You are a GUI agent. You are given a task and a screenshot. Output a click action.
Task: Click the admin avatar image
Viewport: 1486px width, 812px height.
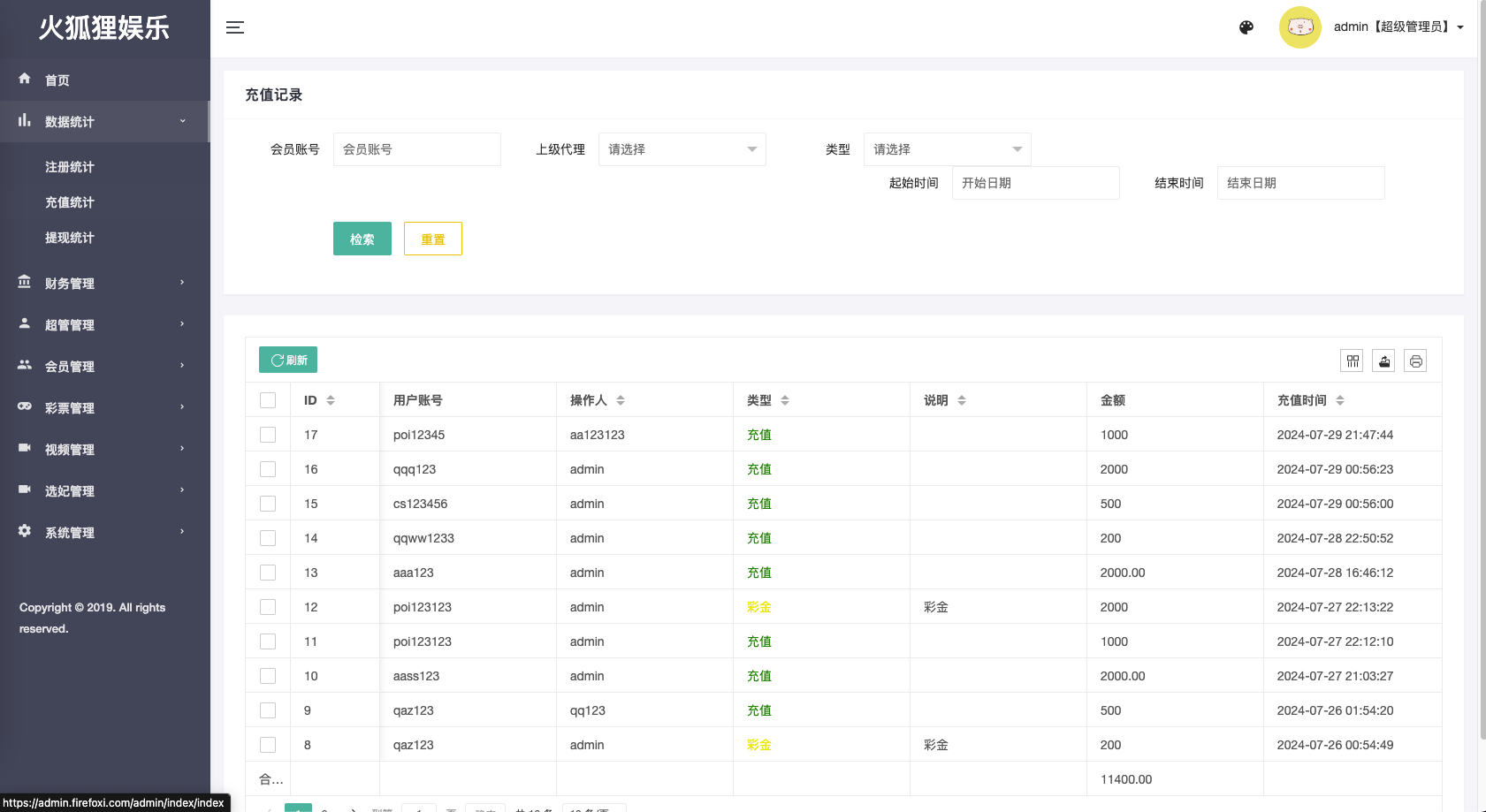point(1299,27)
